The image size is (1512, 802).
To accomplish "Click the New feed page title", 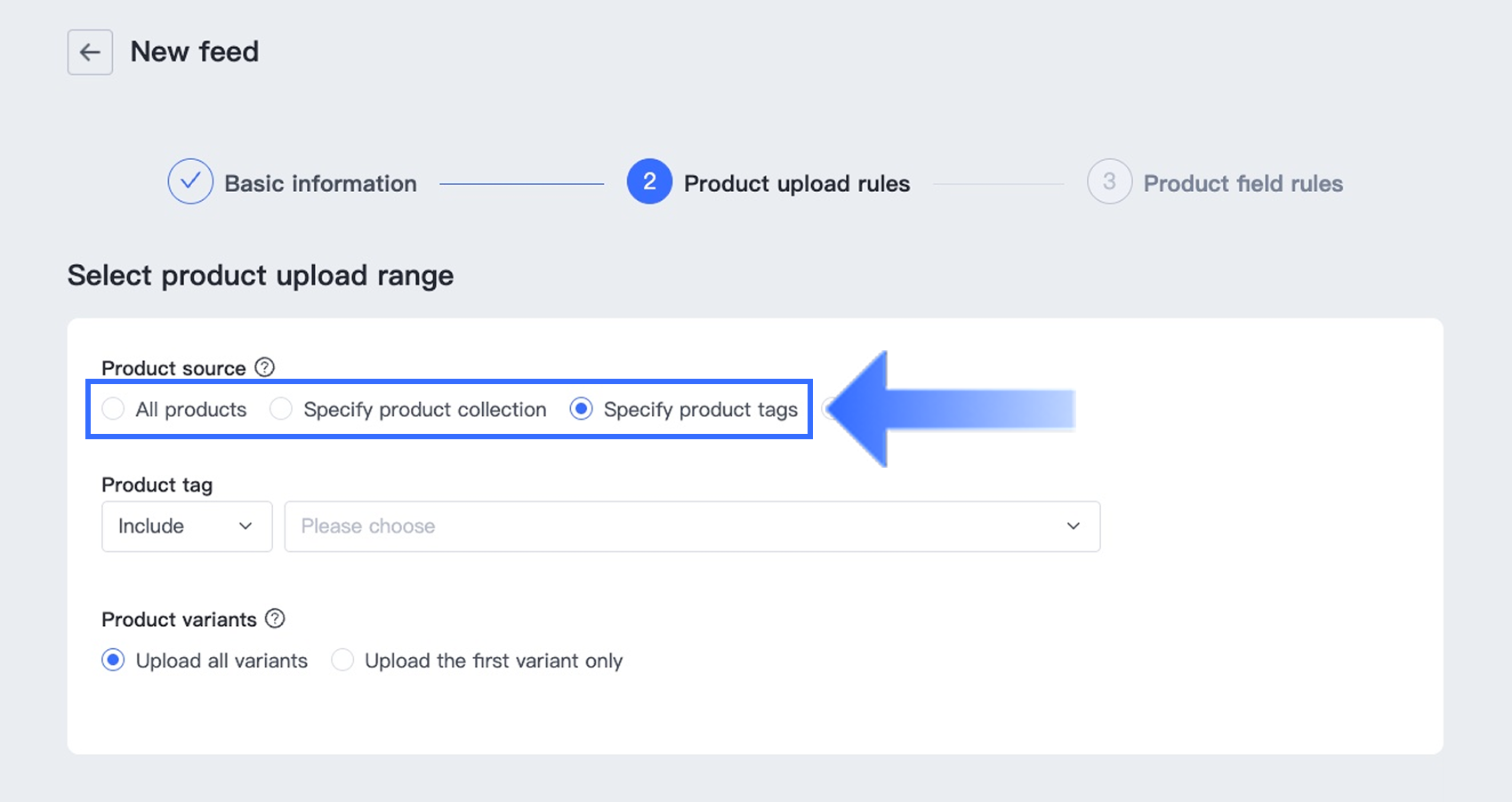I will pyautogui.click(x=195, y=52).
